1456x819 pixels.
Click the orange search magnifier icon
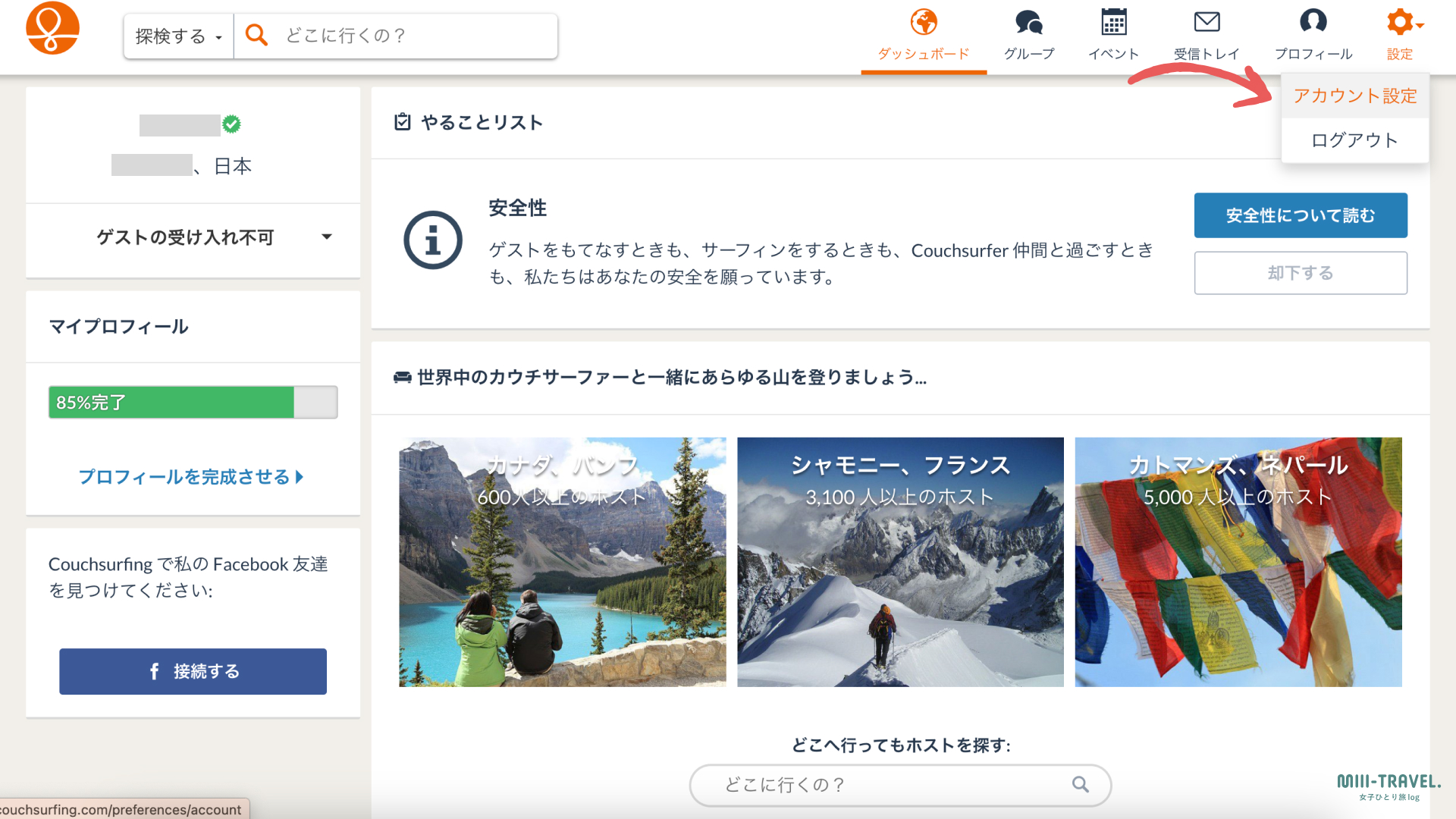[256, 35]
